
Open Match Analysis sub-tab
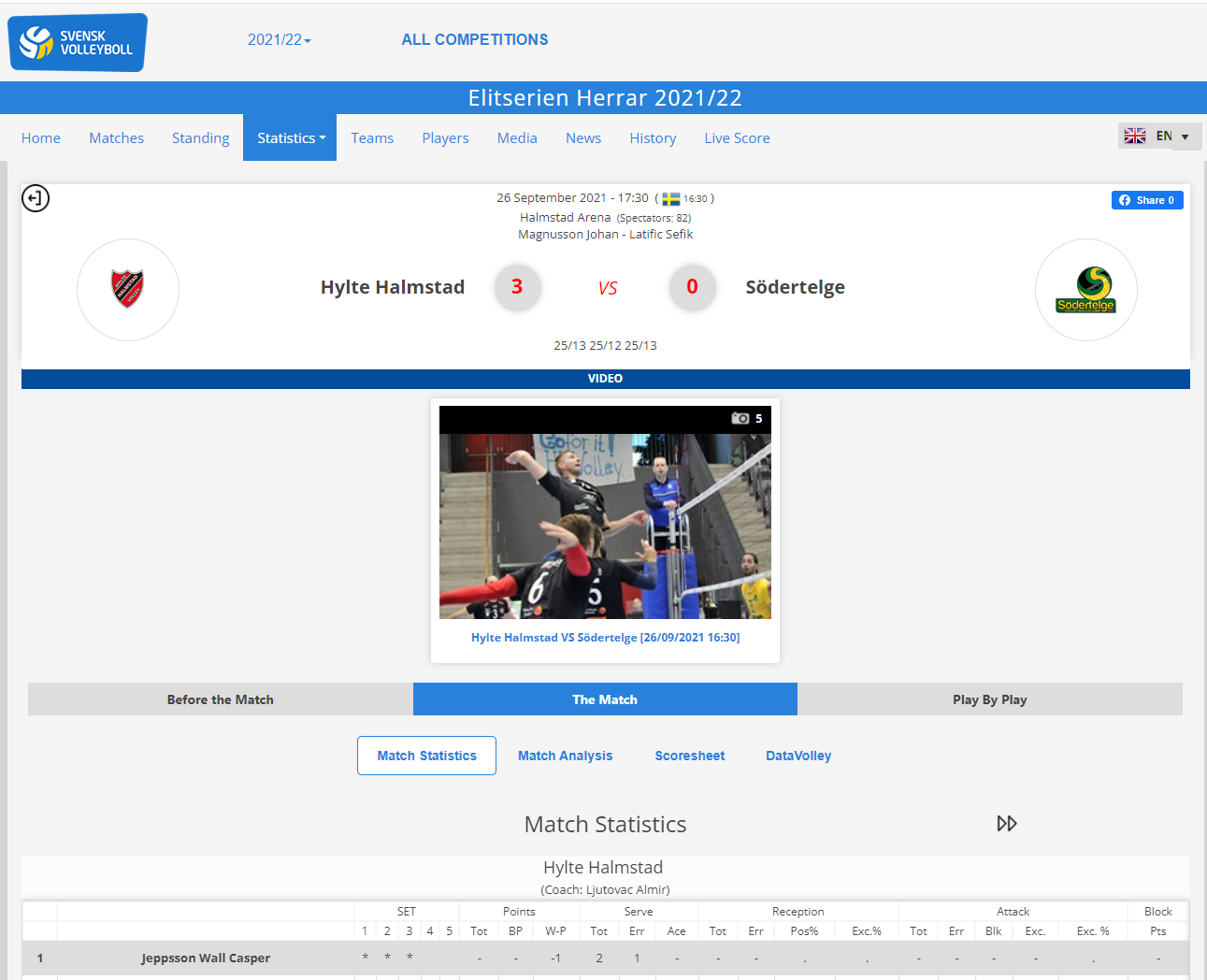pyautogui.click(x=565, y=756)
